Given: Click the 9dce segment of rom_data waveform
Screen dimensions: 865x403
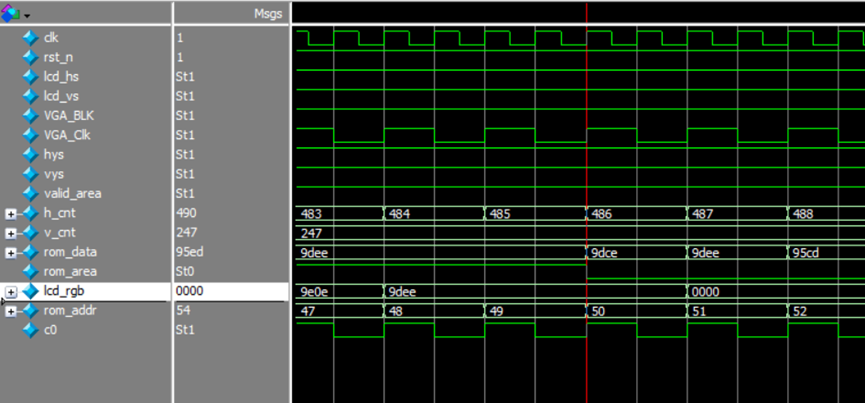Looking at the screenshot, I should pyautogui.click(x=637, y=252).
